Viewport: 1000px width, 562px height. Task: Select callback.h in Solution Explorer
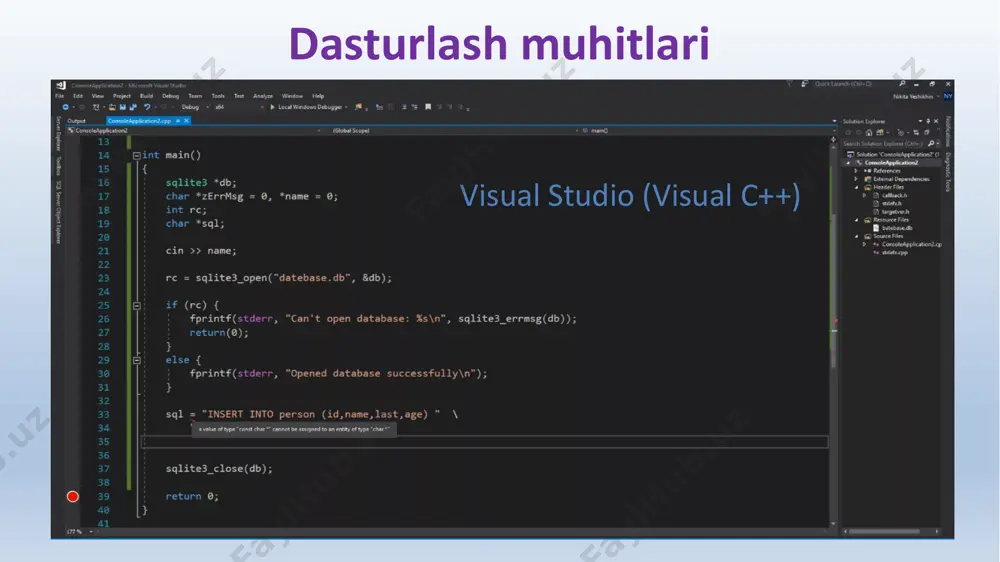(893, 196)
